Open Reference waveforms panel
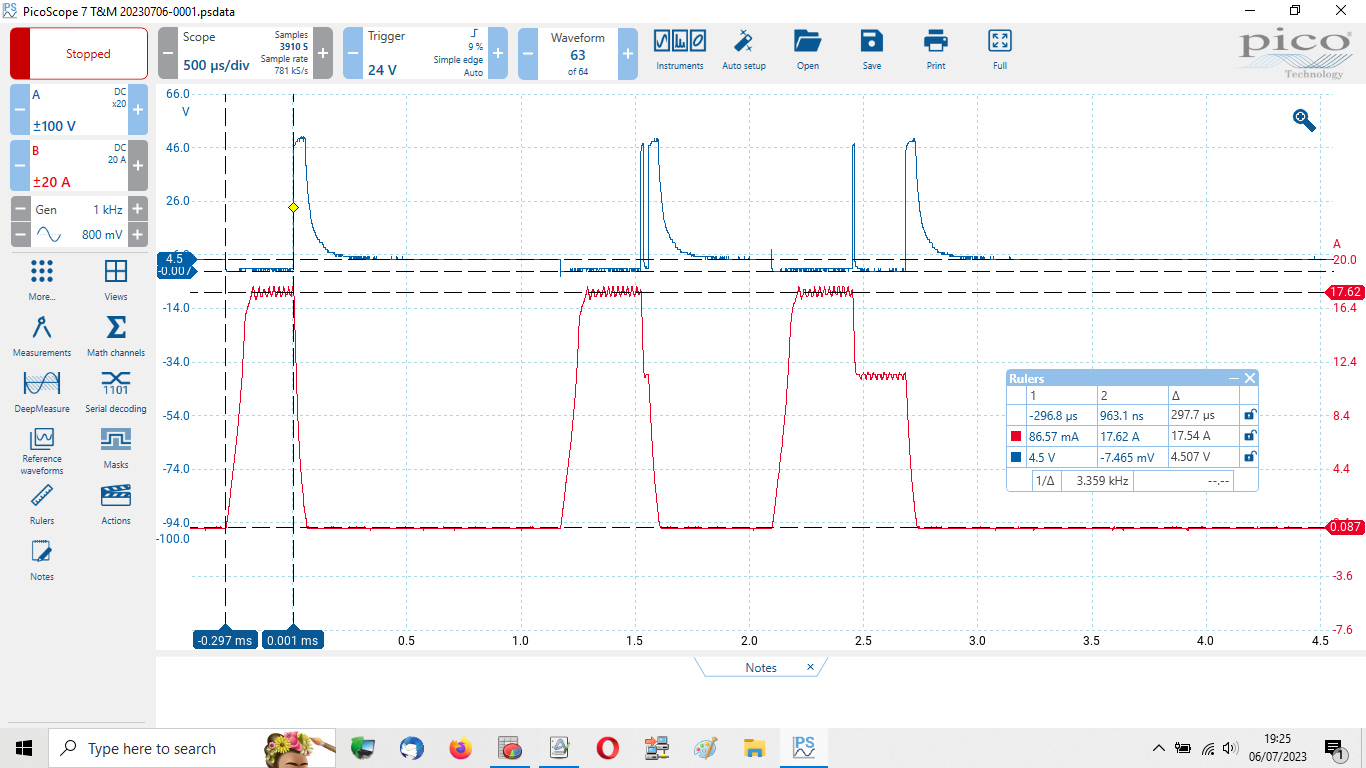Image resolution: width=1366 pixels, height=768 pixels. pos(41,450)
